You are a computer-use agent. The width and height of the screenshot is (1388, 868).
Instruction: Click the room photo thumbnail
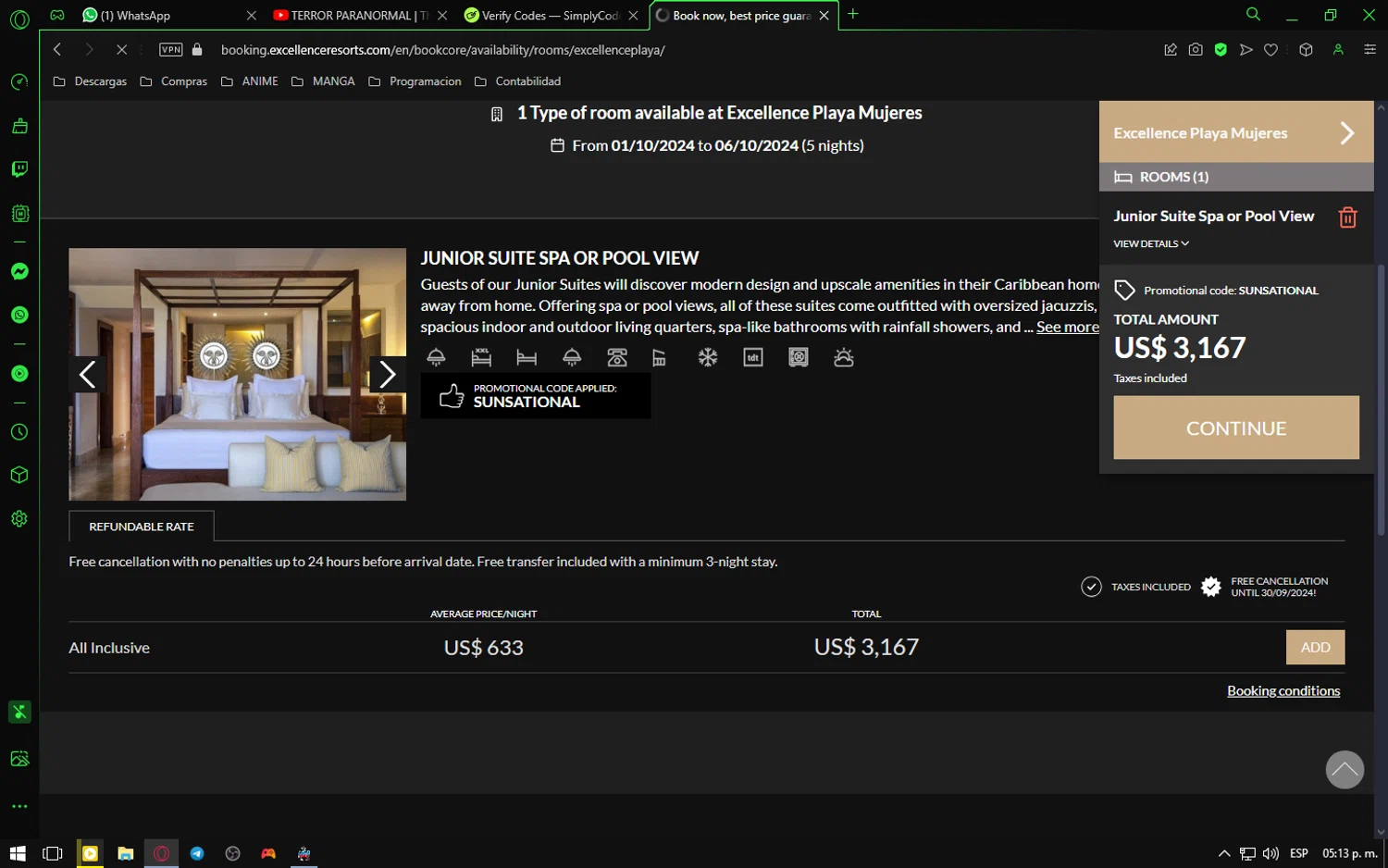coord(237,374)
